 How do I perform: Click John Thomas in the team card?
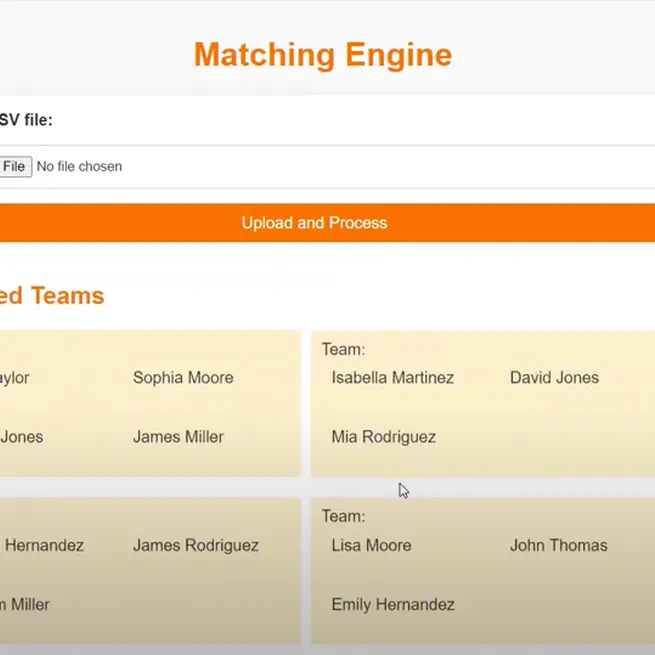[558, 546]
